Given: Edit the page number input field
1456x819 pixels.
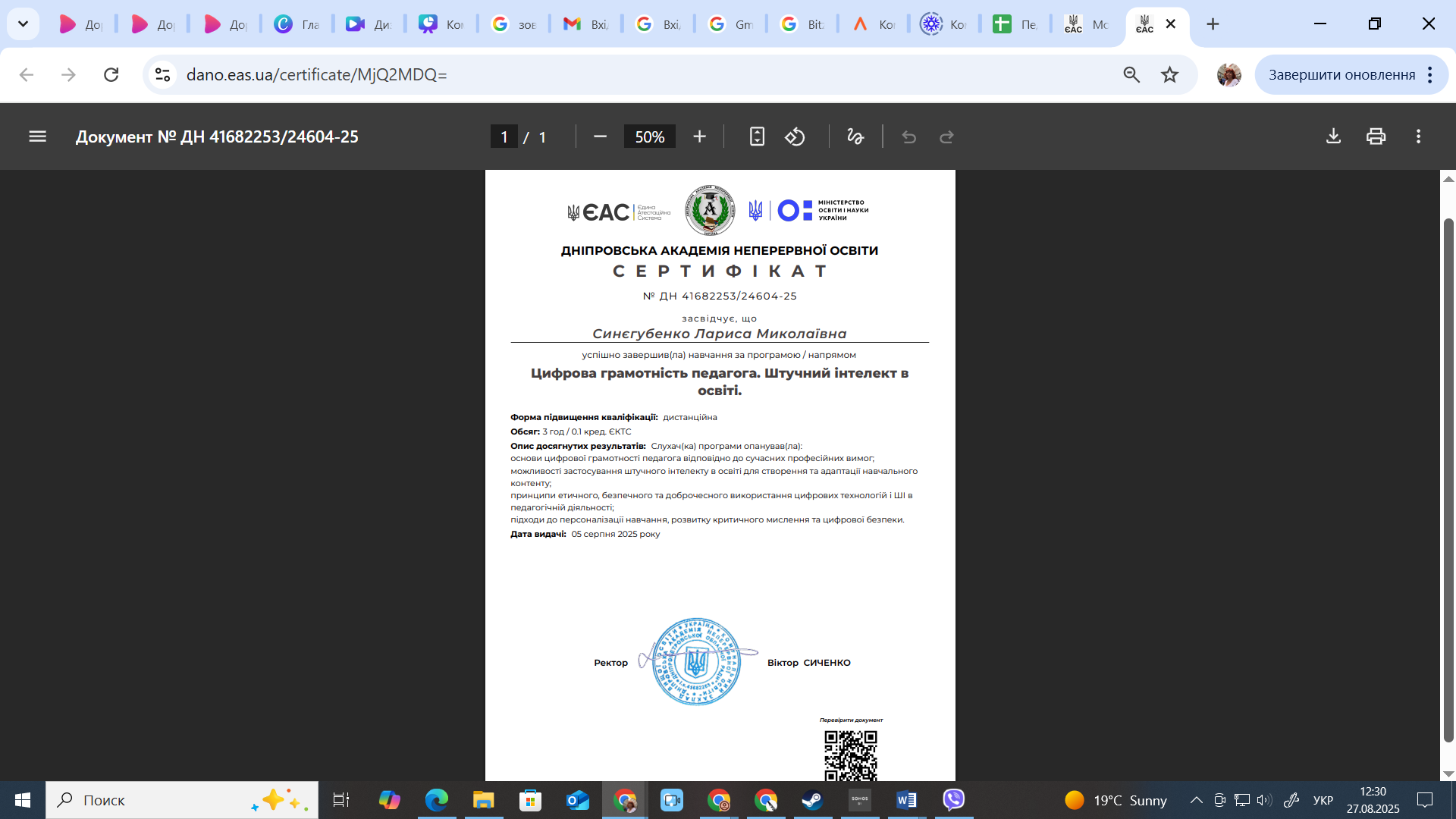Looking at the screenshot, I should click(504, 136).
